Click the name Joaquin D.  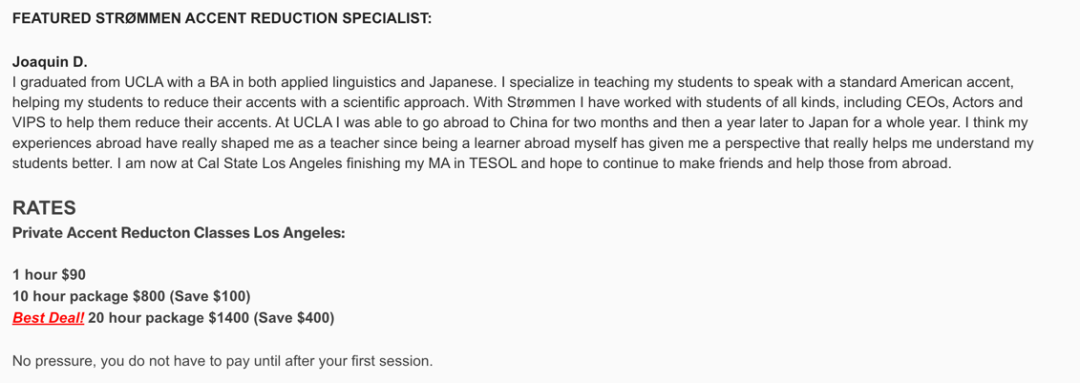tap(50, 62)
